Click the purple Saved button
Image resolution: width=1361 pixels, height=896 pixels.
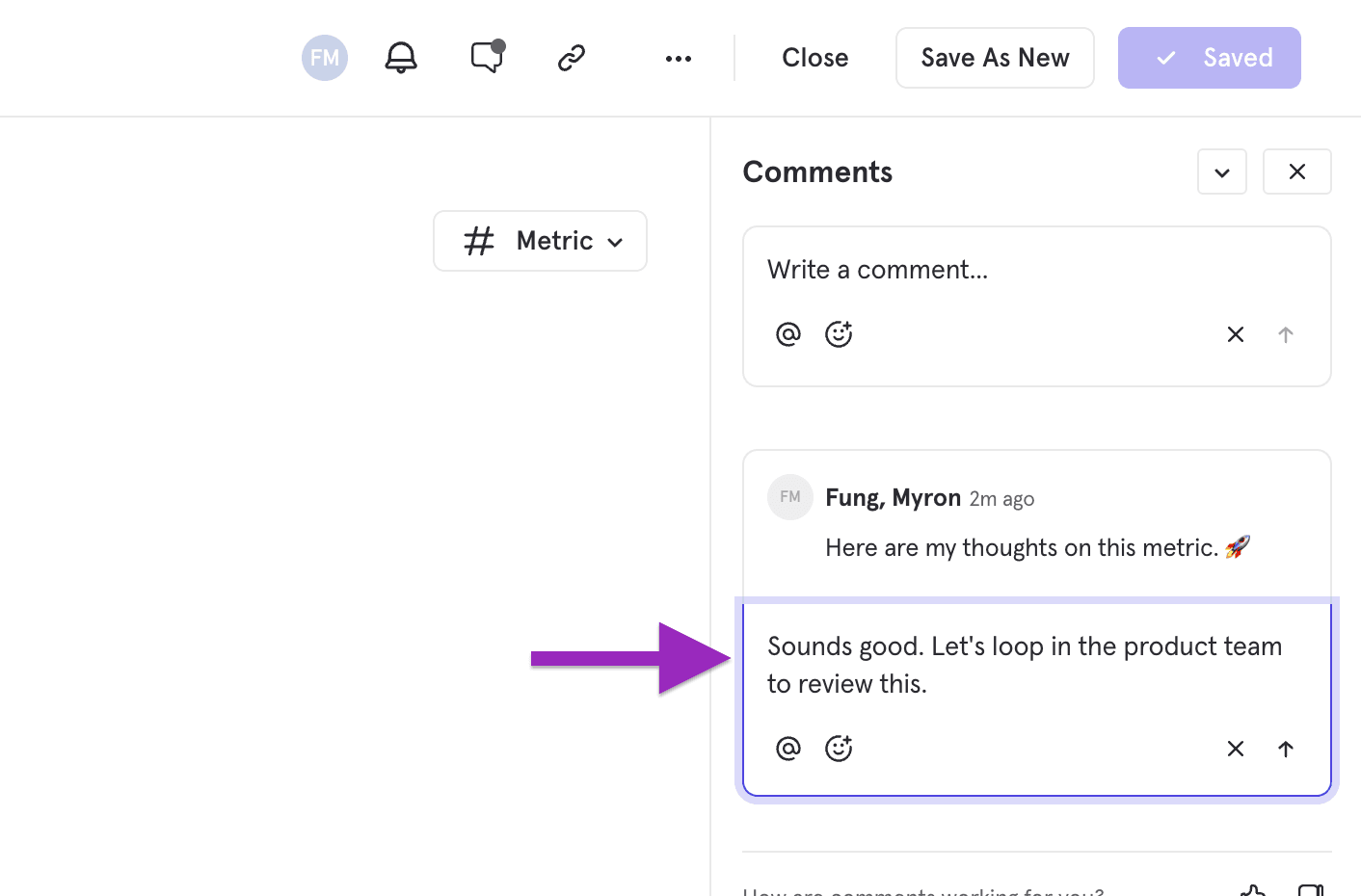pos(1209,58)
